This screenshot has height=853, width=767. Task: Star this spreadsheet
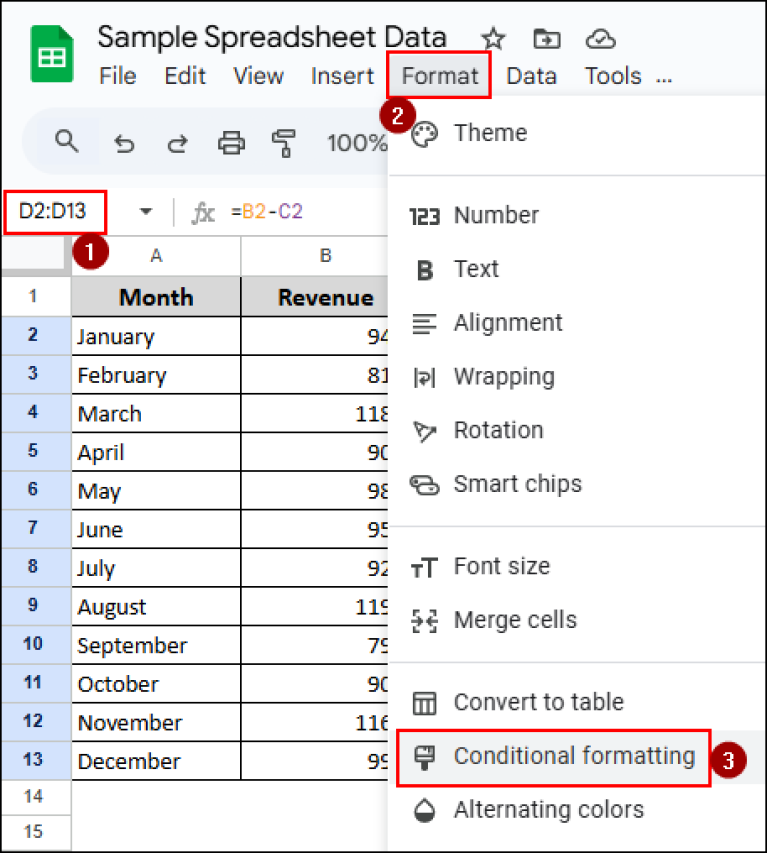pyautogui.click(x=493, y=38)
